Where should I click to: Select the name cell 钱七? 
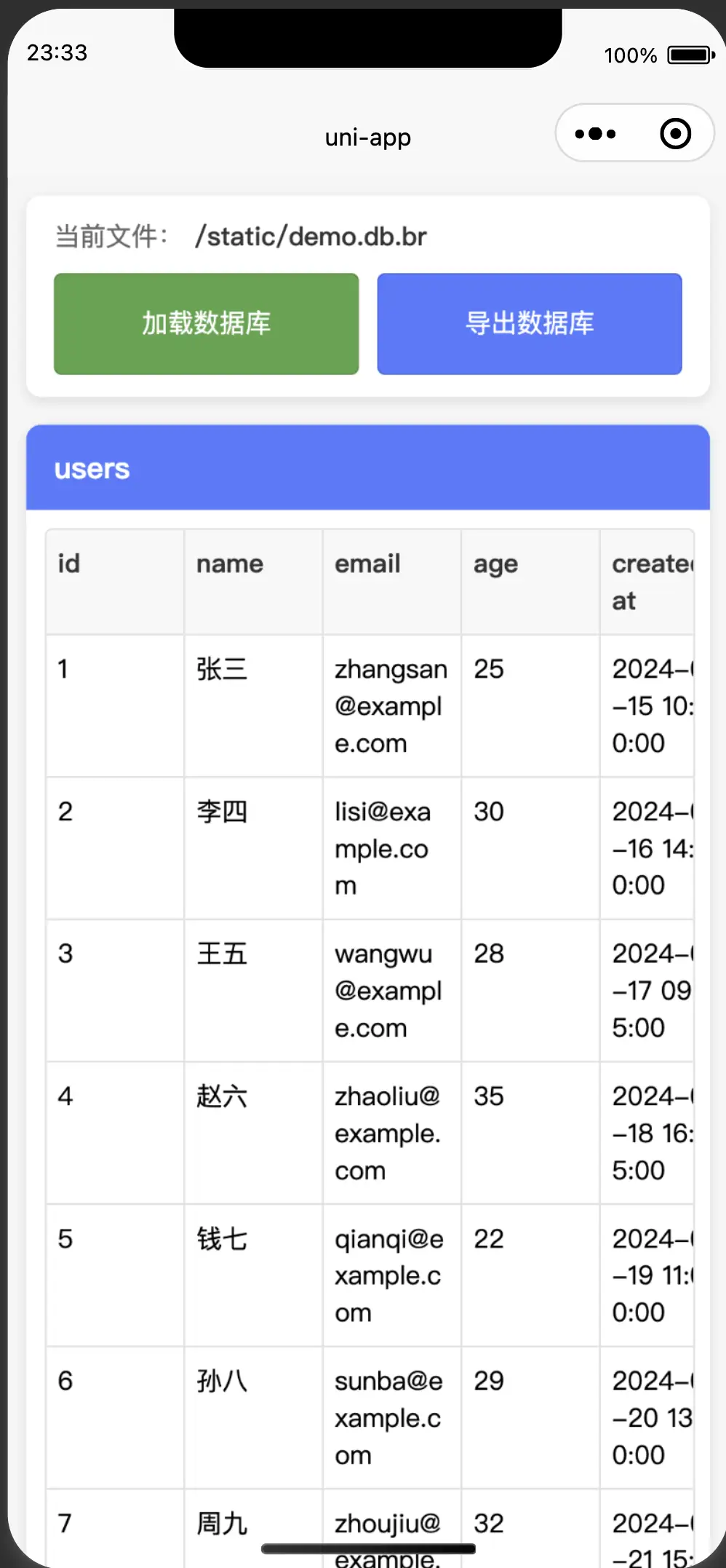(x=222, y=1239)
